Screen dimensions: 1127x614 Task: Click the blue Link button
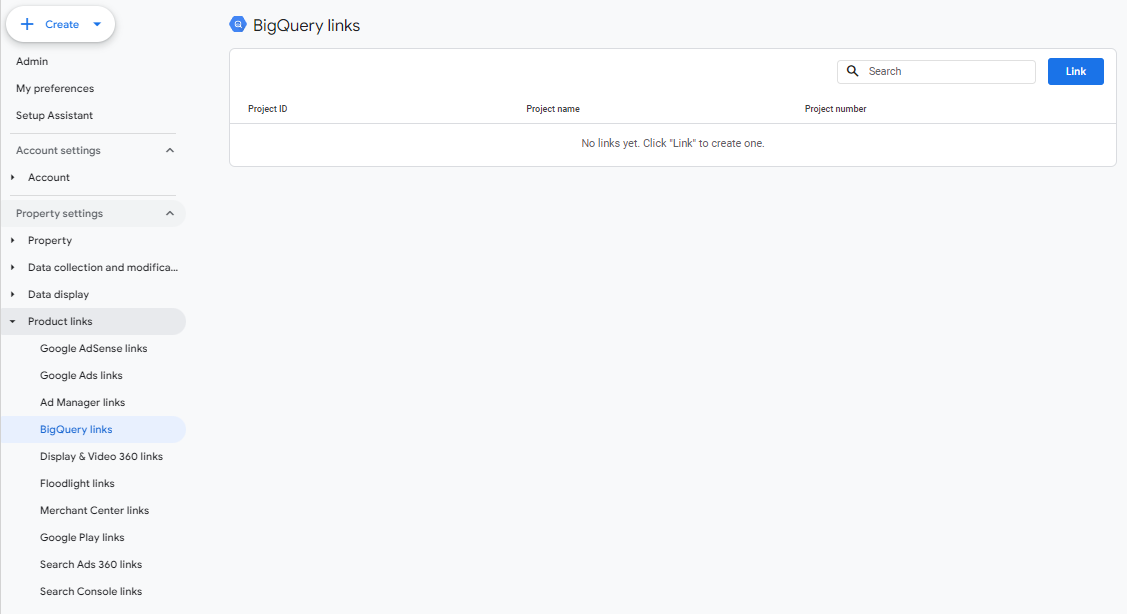(1075, 72)
